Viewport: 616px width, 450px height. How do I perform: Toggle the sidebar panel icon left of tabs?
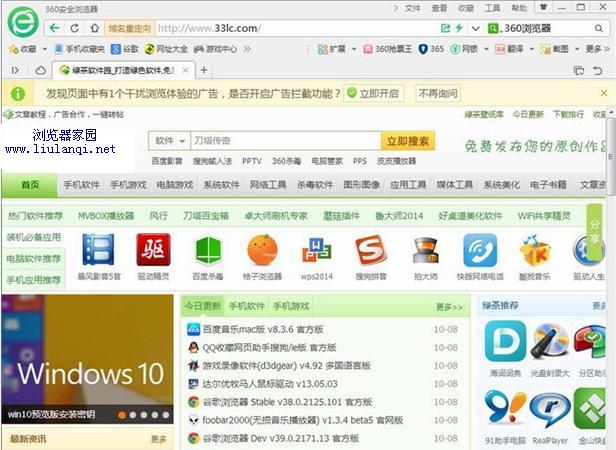[x=15, y=70]
